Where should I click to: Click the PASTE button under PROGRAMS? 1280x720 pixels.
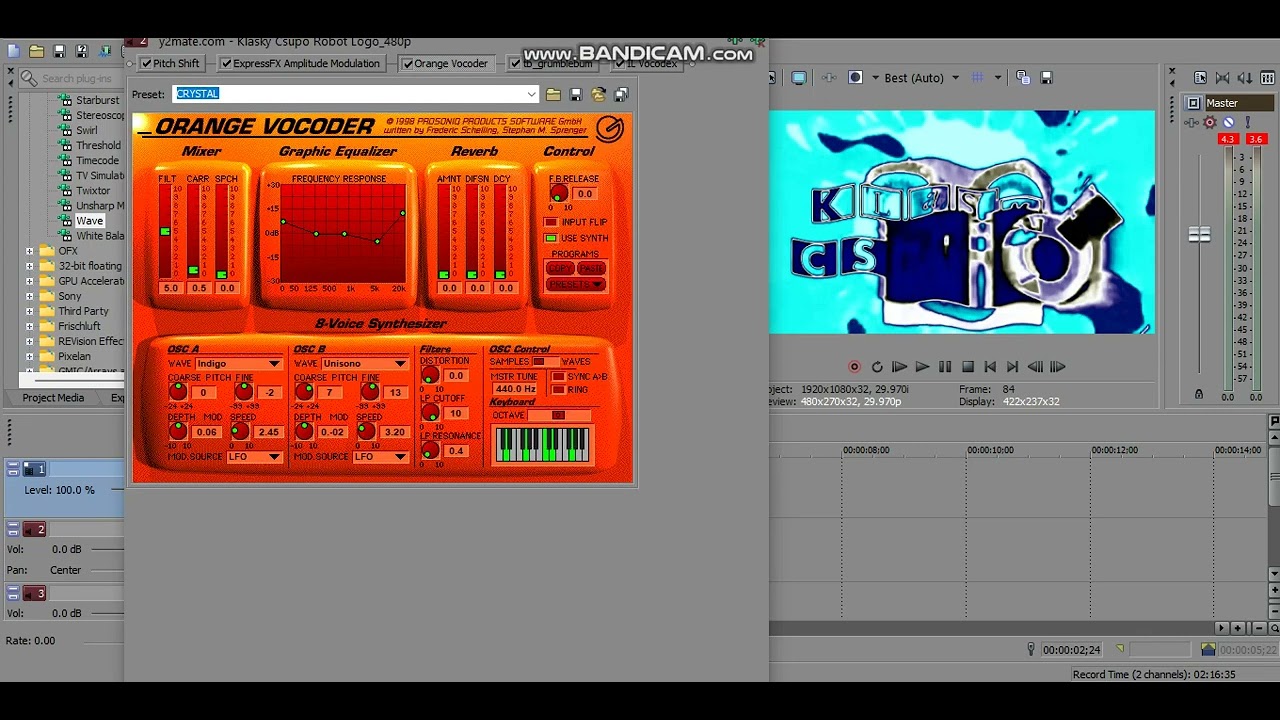click(x=591, y=269)
